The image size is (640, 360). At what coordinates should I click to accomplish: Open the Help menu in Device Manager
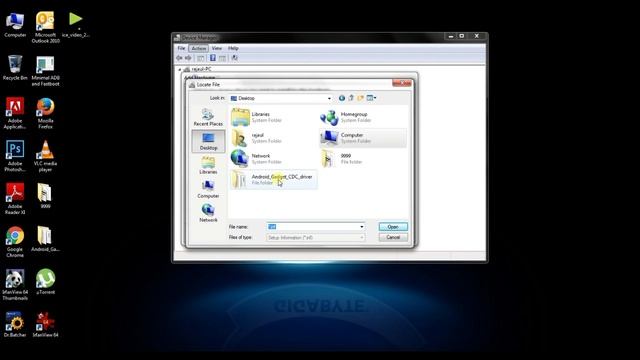[x=233, y=48]
